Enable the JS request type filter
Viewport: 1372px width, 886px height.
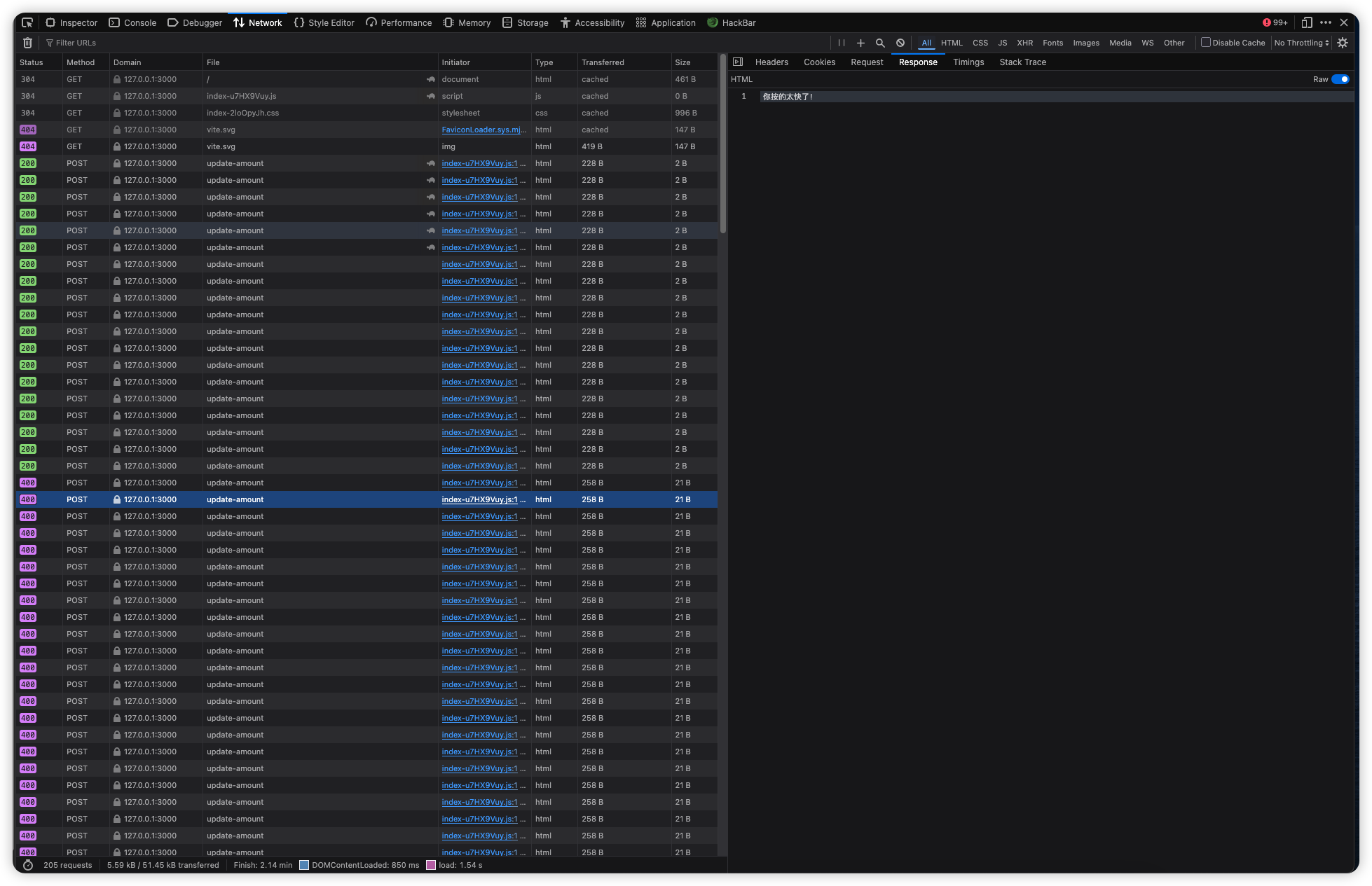tap(1003, 43)
